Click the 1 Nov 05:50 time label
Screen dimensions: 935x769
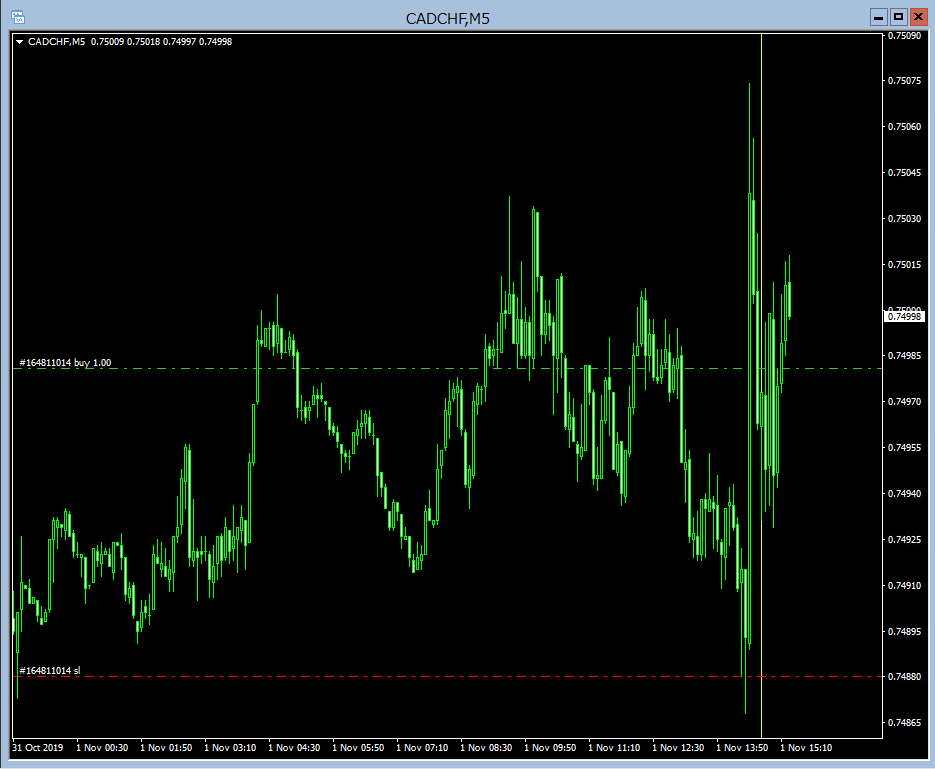click(x=358, y=748)
